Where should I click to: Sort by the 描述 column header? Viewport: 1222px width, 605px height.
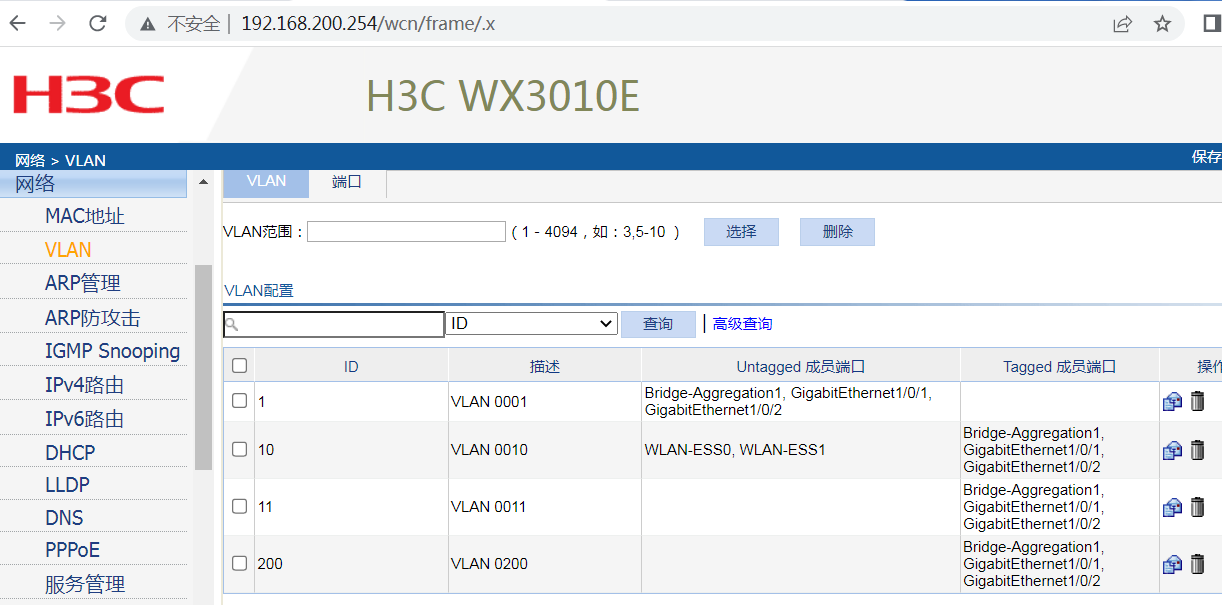pyautogui.click(x=545, y=367)
